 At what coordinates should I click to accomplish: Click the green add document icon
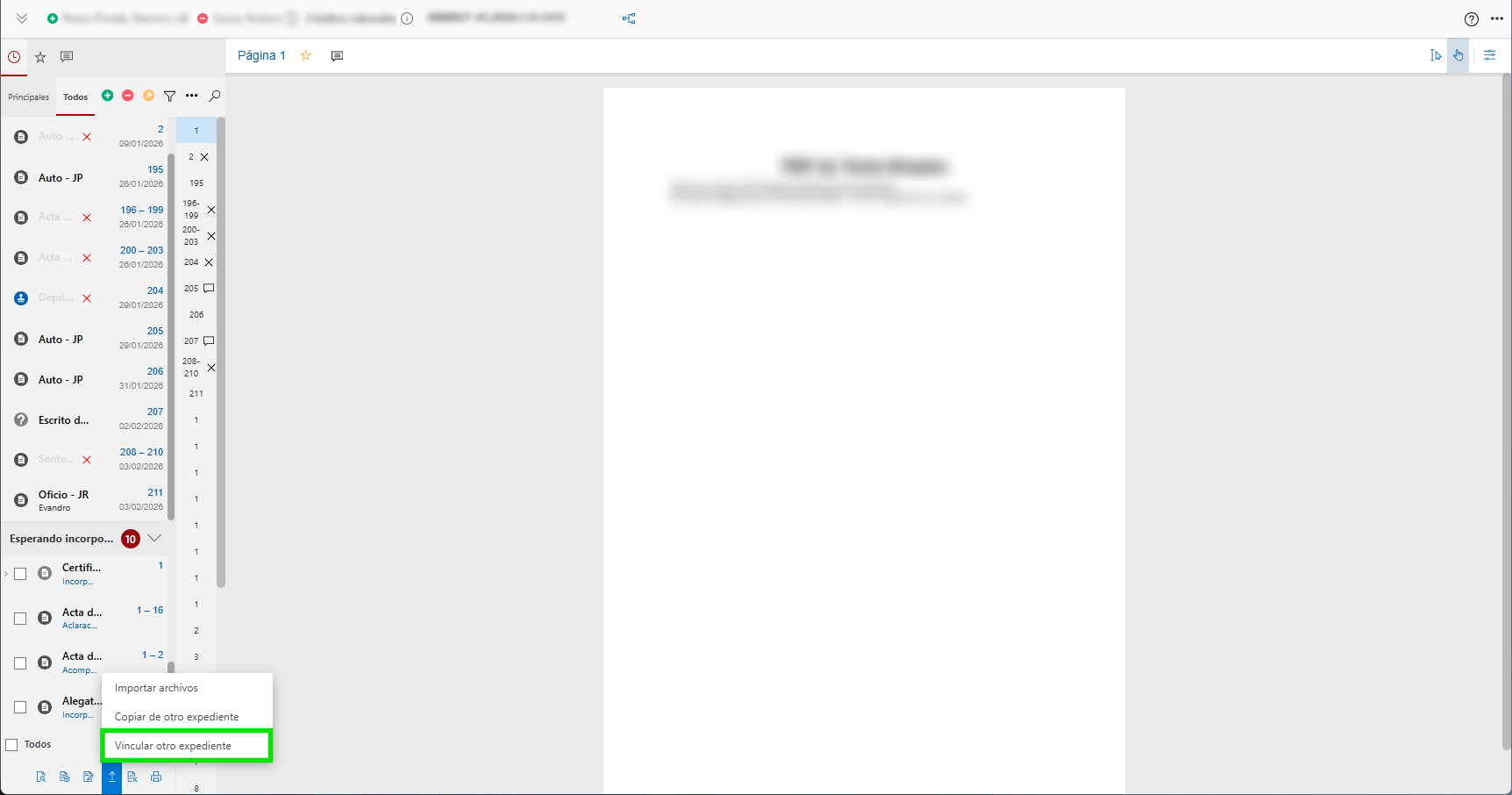107,96
